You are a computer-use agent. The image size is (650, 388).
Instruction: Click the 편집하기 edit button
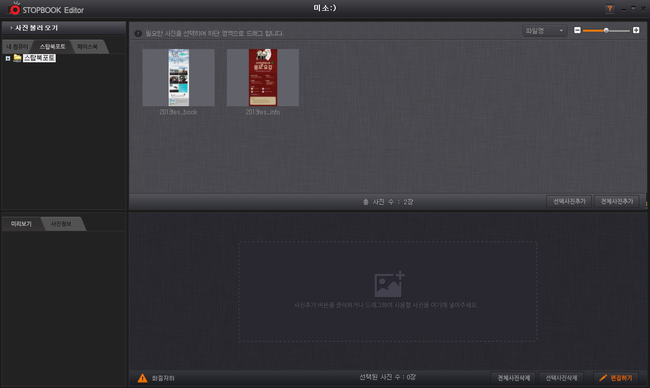point(616,378)
